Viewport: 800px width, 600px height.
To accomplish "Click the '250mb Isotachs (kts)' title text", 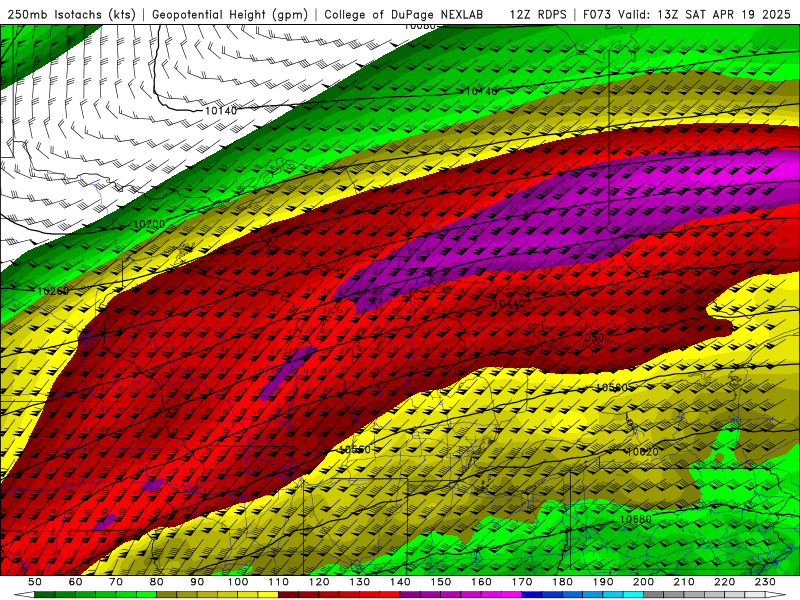I will (x=72, y=14).
